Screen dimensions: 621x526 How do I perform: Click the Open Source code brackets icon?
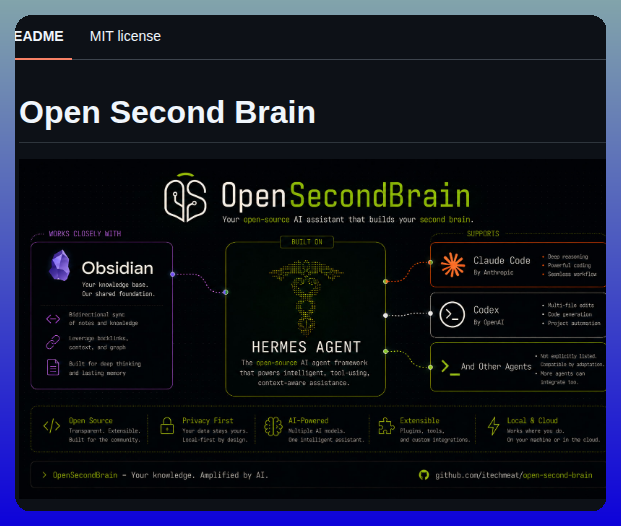tap(52, 426)
